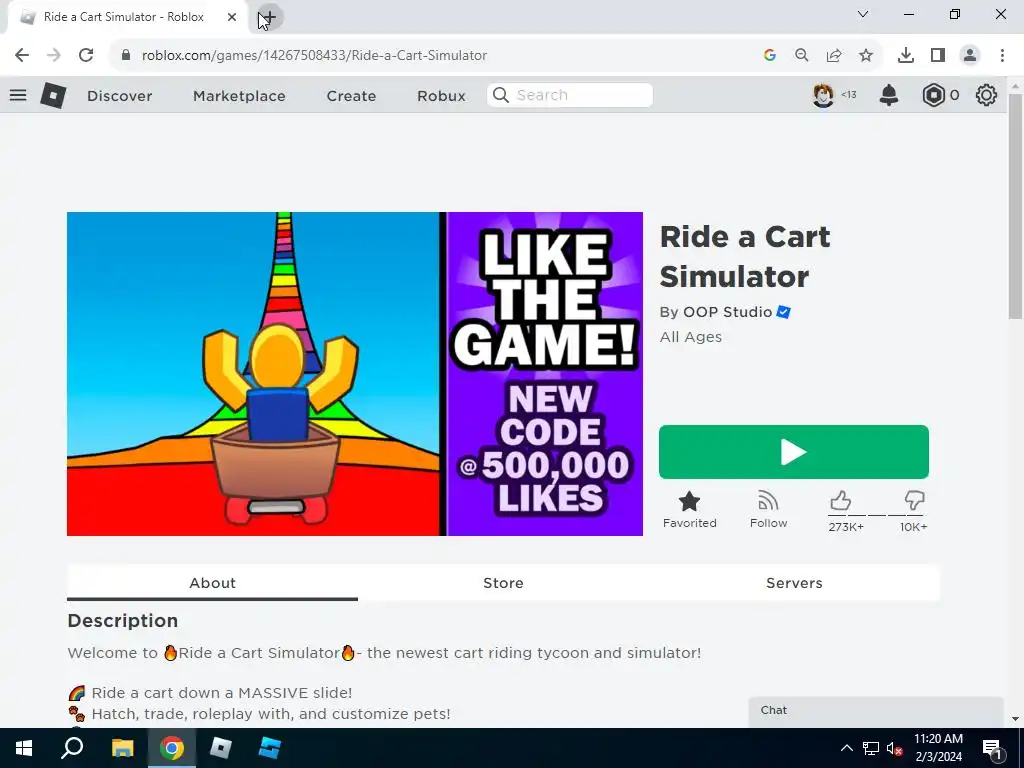Screen dimensions: 1024x768
Task: Open the Marketplace page
Action: click(x=239, y=96)
